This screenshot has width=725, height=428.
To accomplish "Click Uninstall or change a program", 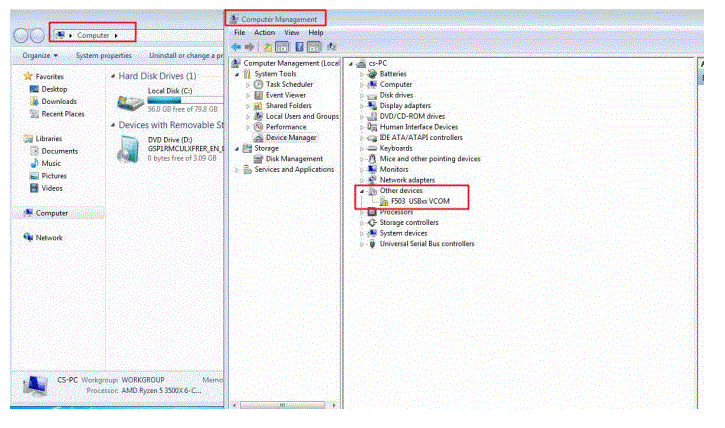I will tap(185, 55).
